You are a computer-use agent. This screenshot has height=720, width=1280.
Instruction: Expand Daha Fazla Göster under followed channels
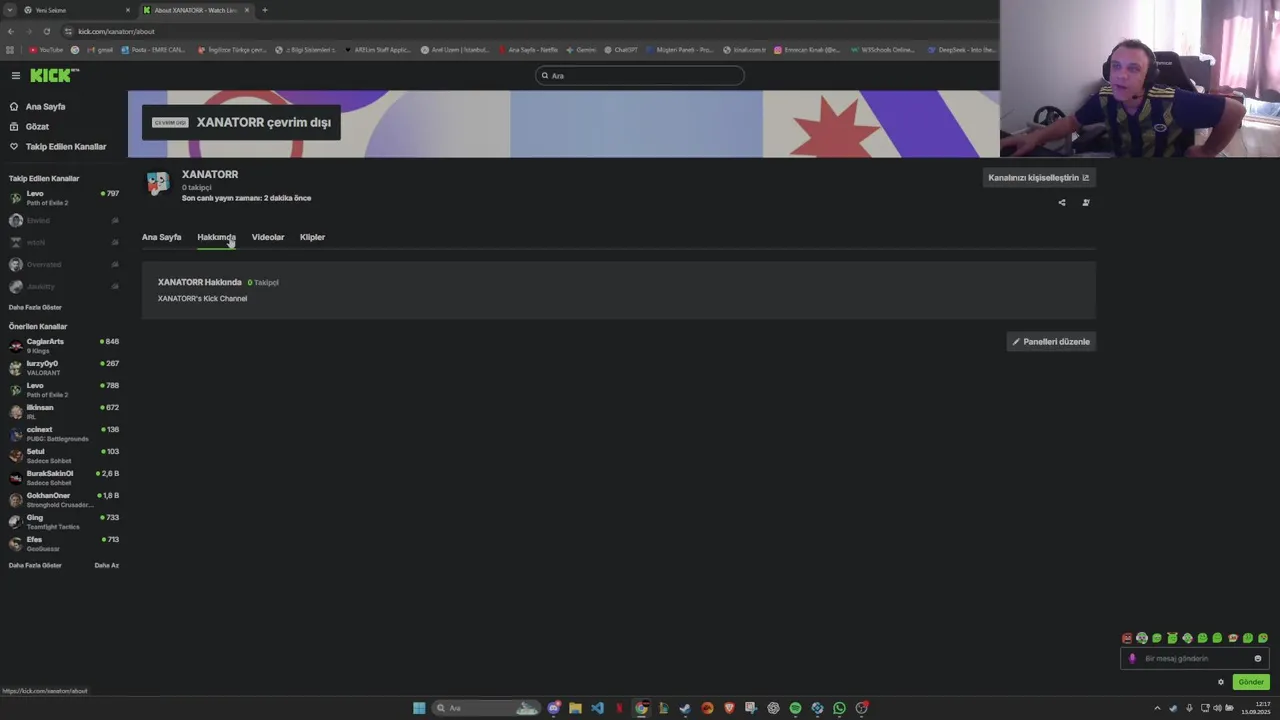click(x=35, y=307)
